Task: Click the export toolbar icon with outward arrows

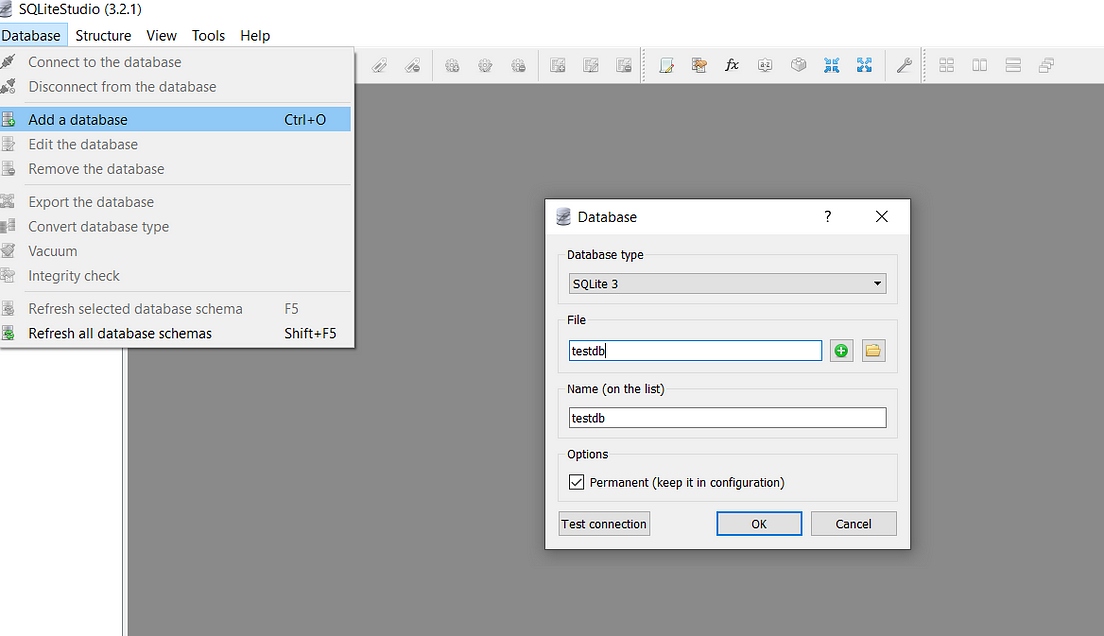Action: coord(865,66)
